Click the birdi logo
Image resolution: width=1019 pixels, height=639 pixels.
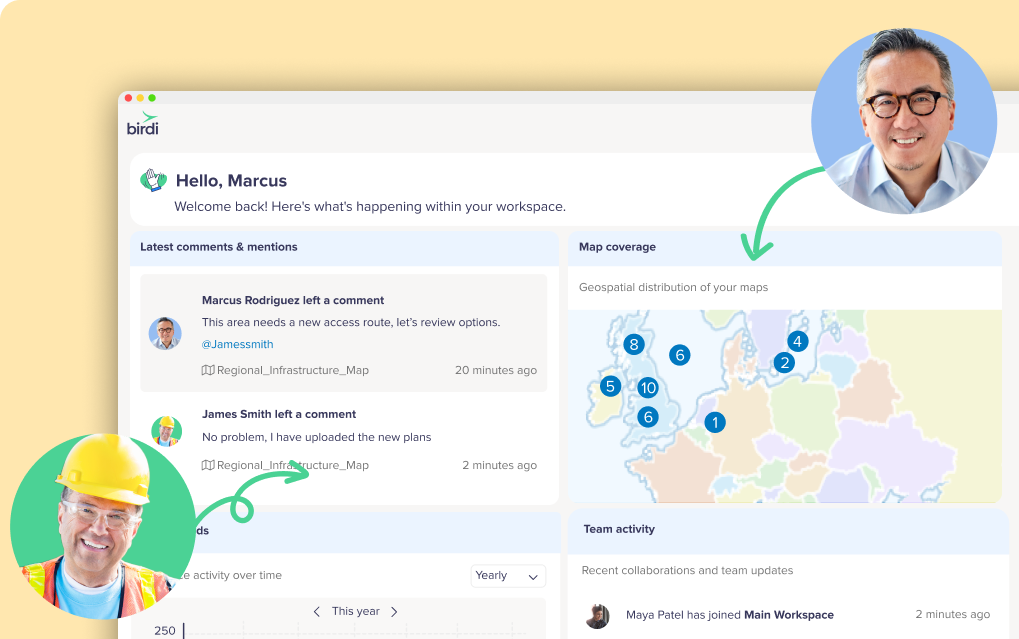(x=143, y=124)
